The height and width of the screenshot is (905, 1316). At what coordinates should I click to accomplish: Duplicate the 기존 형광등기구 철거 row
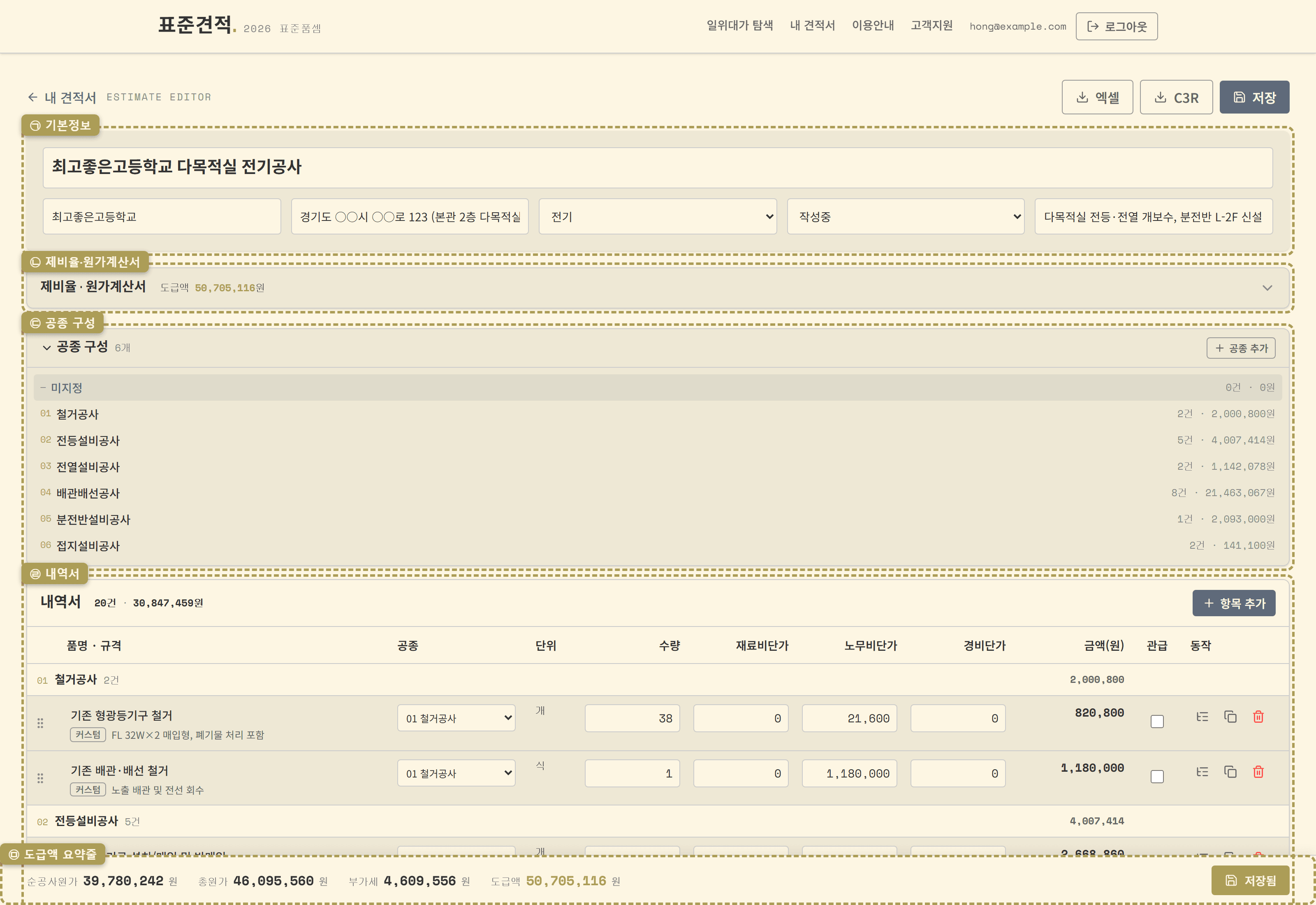click(1230, 717)
